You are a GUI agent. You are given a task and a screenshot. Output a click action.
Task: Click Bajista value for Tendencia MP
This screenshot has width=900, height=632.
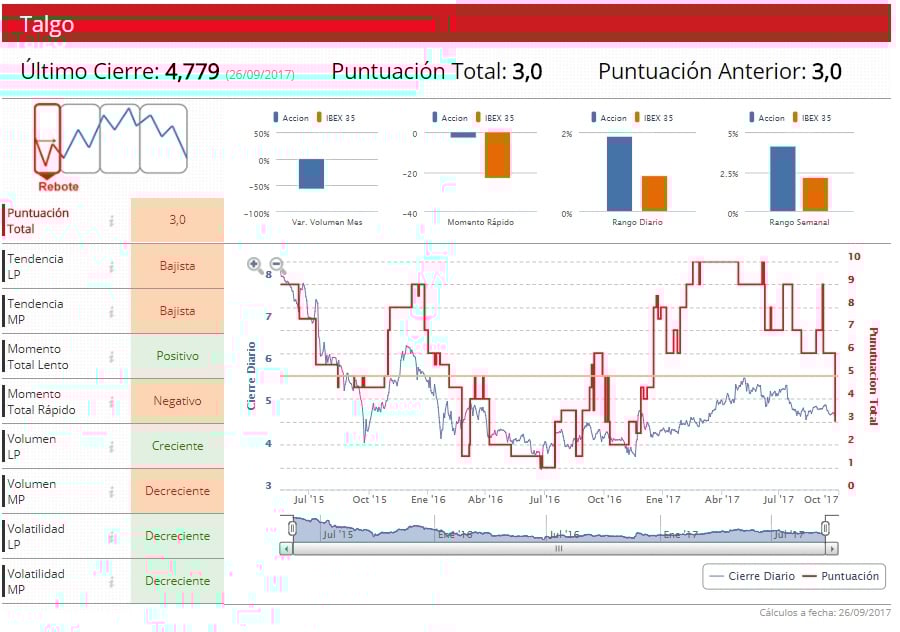[177, 311]
